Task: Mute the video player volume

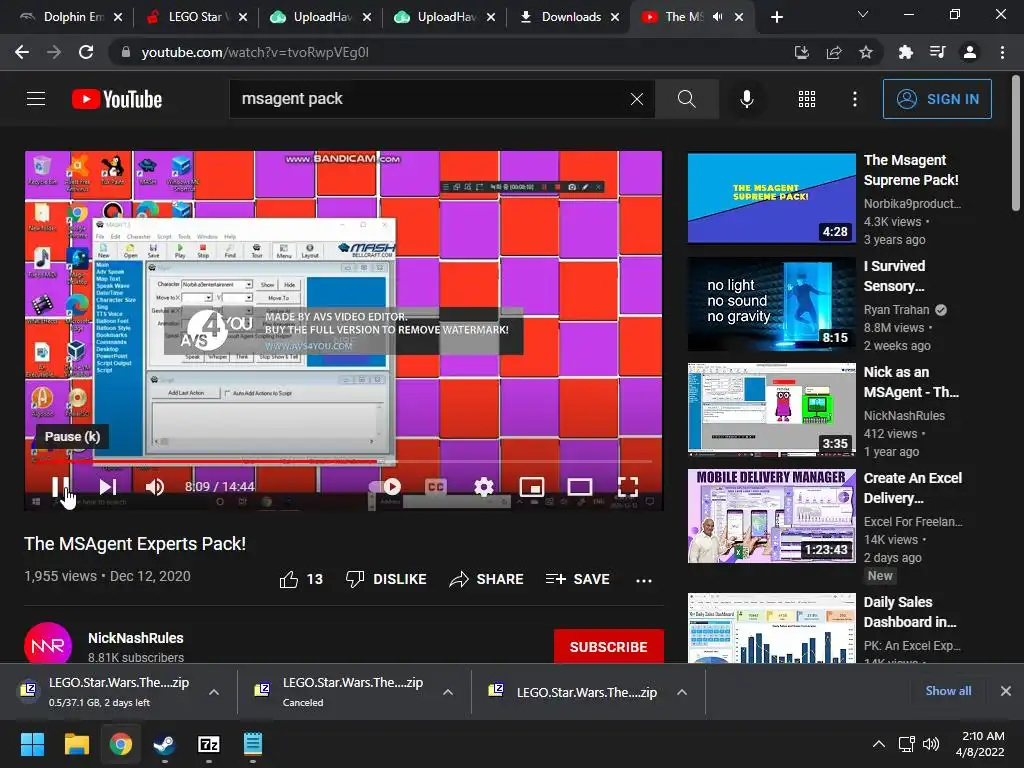Action: pos(155,487)
